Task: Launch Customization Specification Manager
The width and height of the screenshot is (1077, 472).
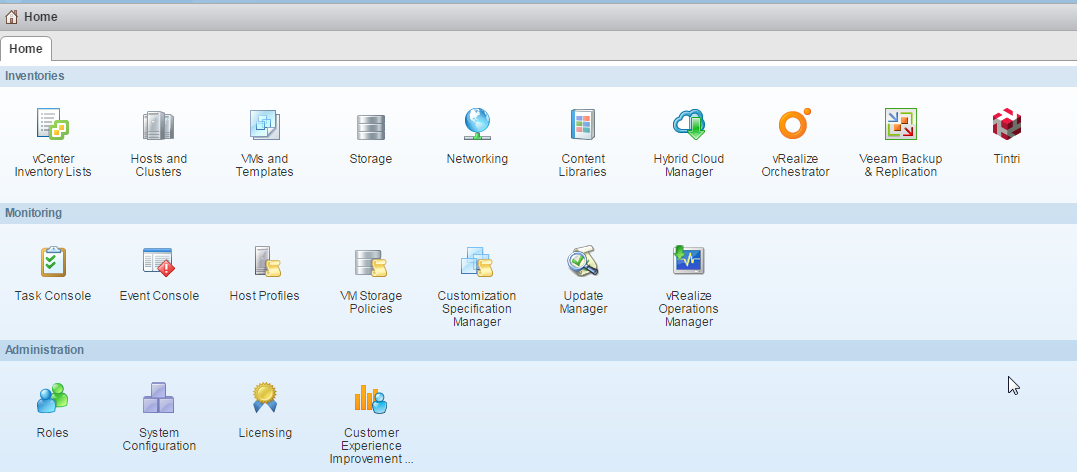Action: [x=477, y=263]
